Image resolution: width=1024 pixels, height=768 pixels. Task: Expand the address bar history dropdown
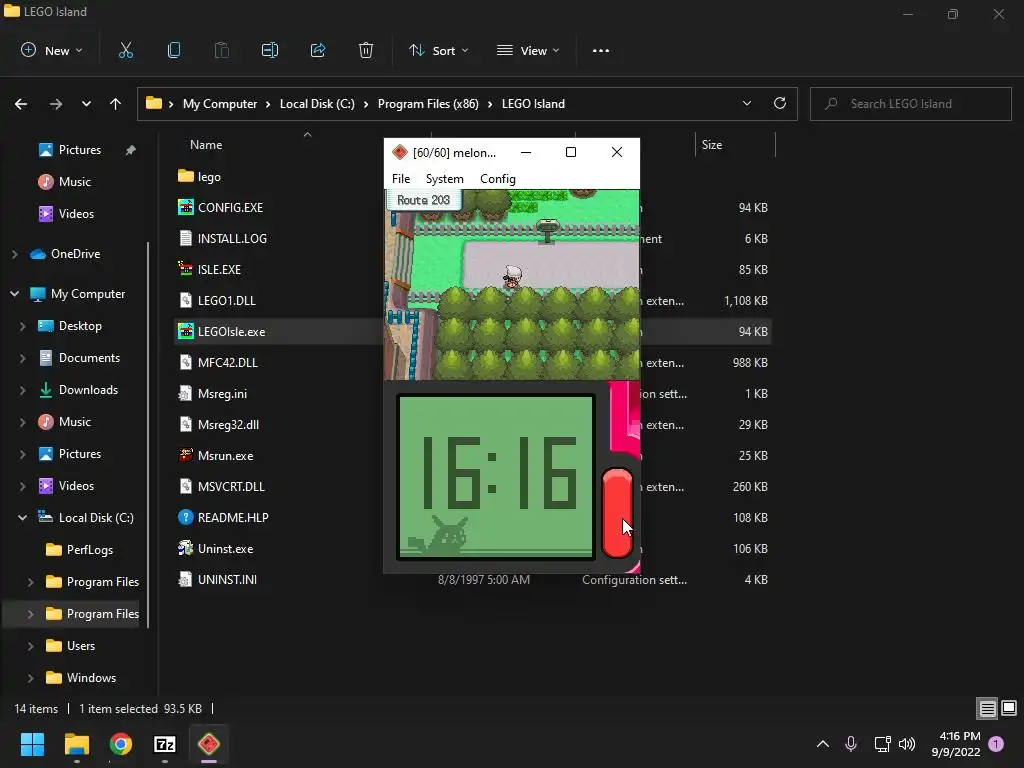[x=746, y=103]
